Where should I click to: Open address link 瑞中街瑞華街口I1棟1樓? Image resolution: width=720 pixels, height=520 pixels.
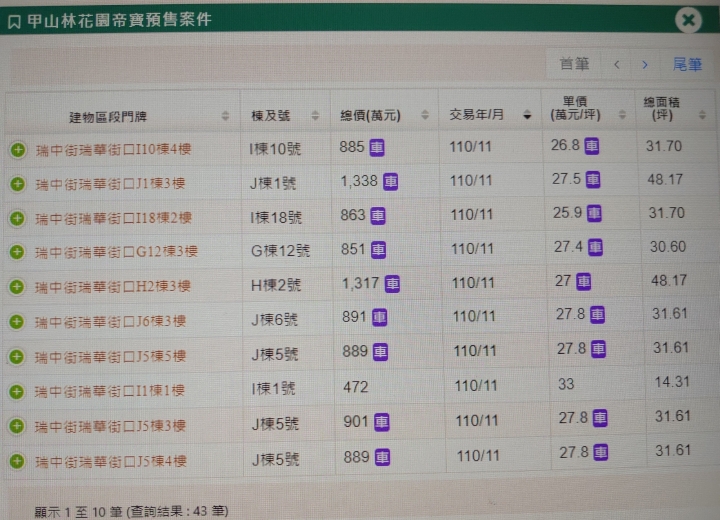pyautogui.click(x=110, y=391)
